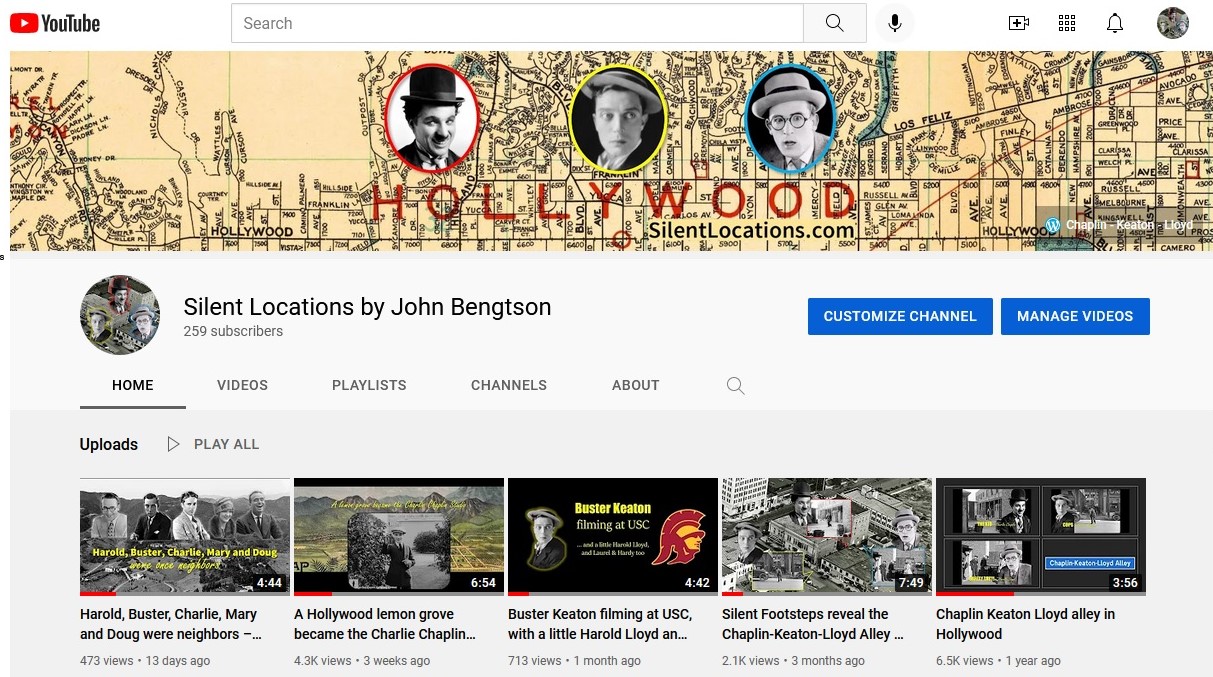
Task: Open the account avatar menu
Action: 1172,23
